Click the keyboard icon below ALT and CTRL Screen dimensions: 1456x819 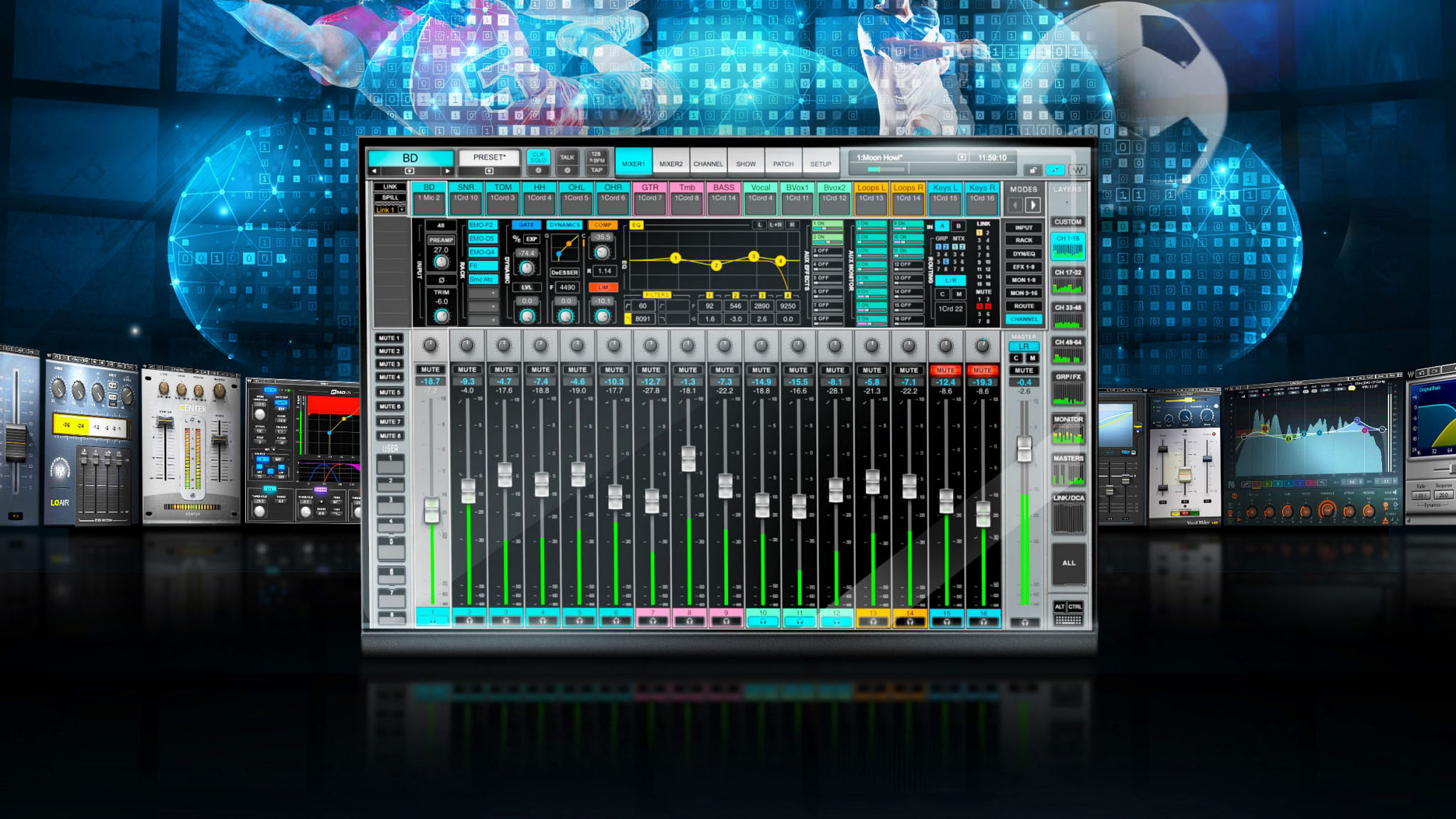[1068, 621]
